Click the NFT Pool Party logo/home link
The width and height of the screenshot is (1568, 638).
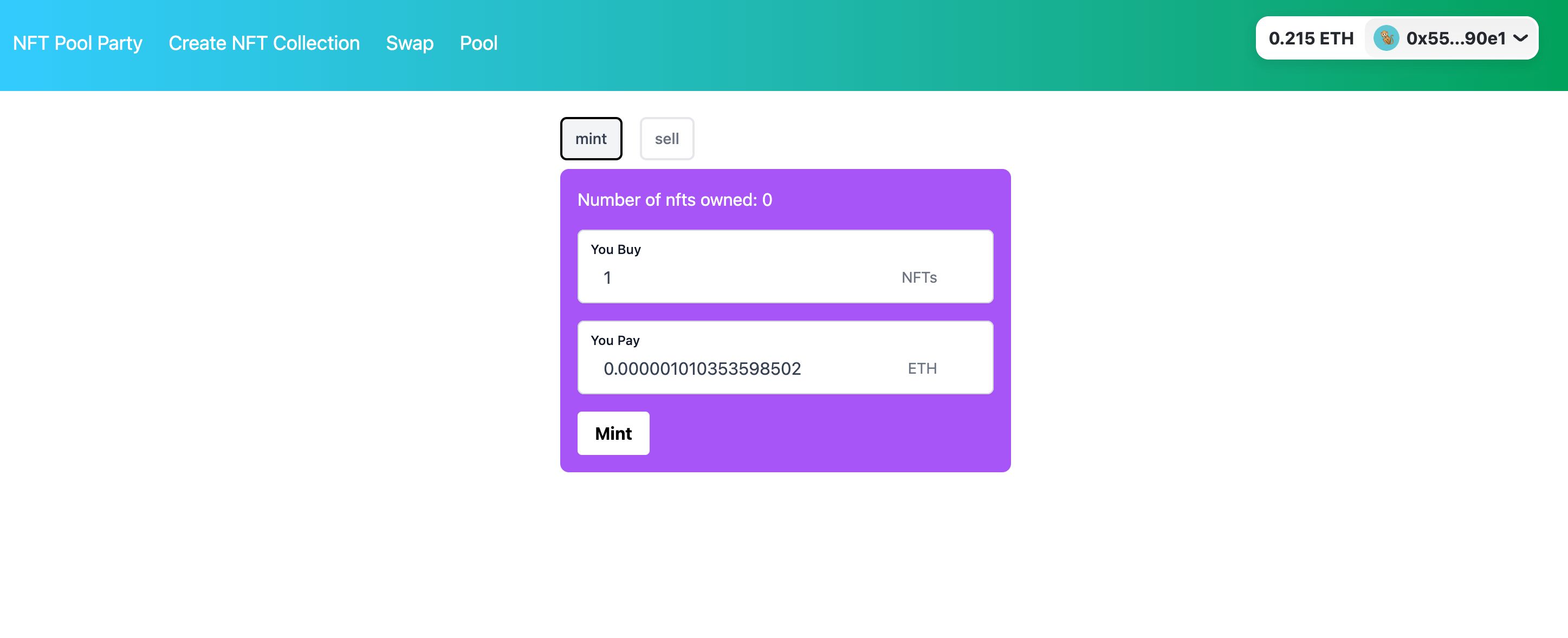(78, 42)
